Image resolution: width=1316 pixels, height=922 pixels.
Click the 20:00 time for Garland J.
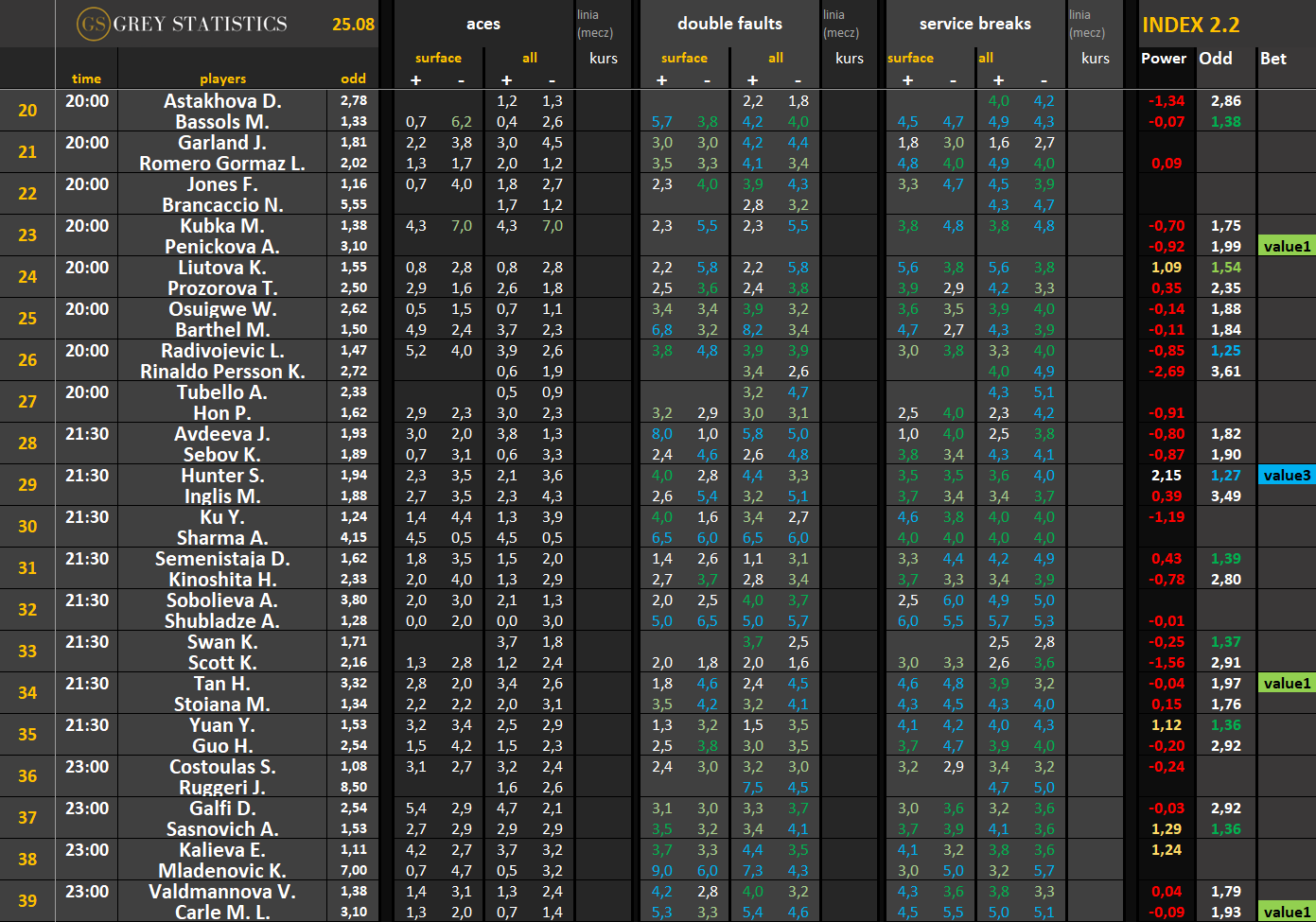pos(87,143)
